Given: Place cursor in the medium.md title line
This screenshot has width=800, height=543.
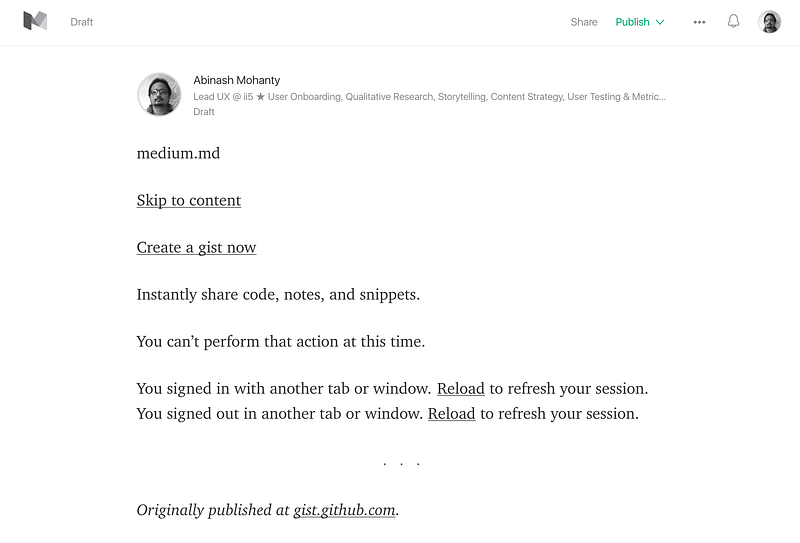Looking at the screenshot, I should 178,153.
